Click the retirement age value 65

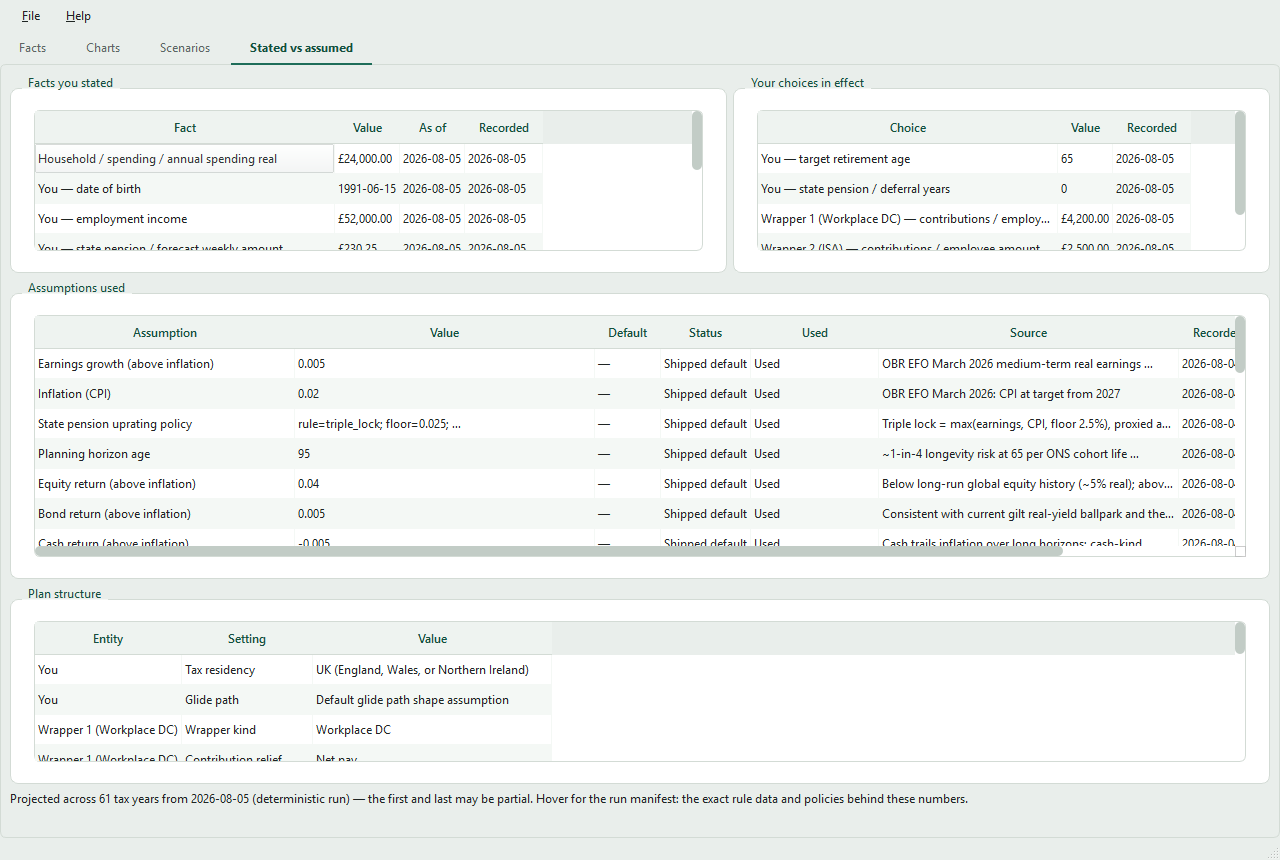pos(1085,159)
